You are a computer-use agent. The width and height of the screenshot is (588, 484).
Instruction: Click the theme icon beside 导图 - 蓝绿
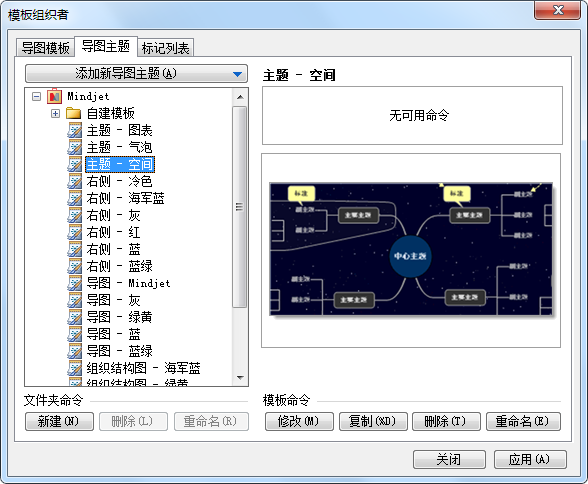75,351
